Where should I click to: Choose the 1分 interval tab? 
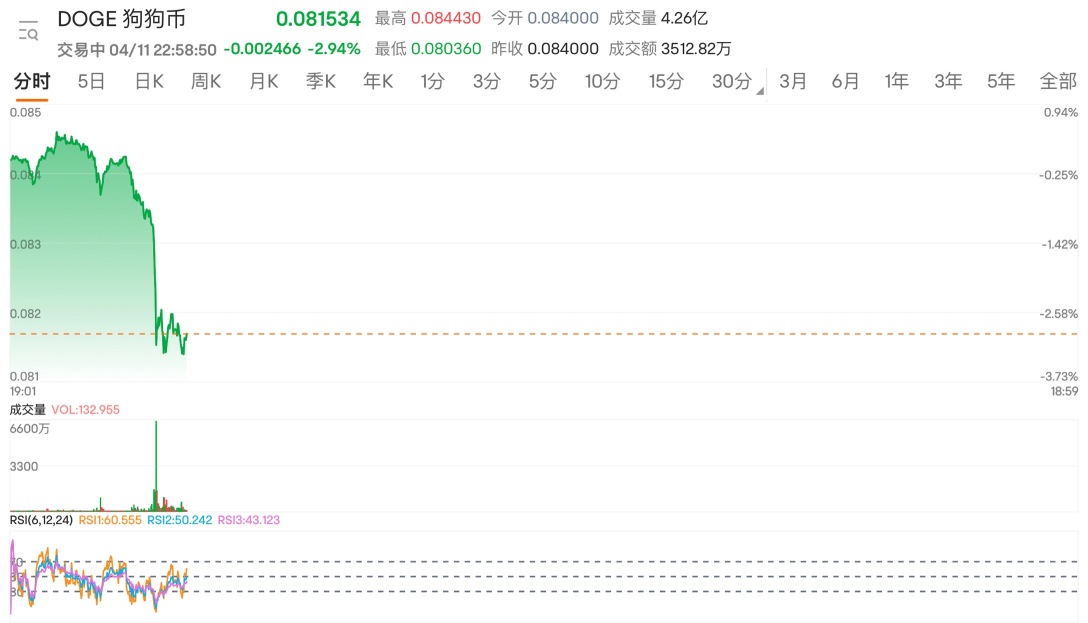pyautogui.click(x=432, y=81)
